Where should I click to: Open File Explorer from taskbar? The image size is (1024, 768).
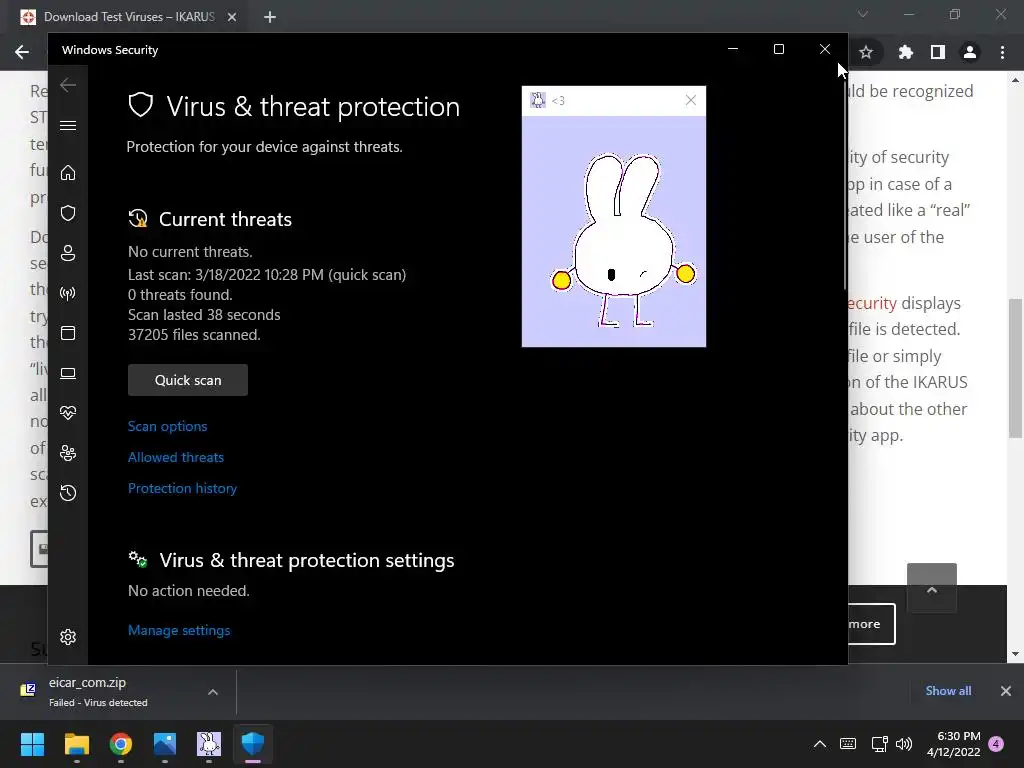[x=76, y=744]
